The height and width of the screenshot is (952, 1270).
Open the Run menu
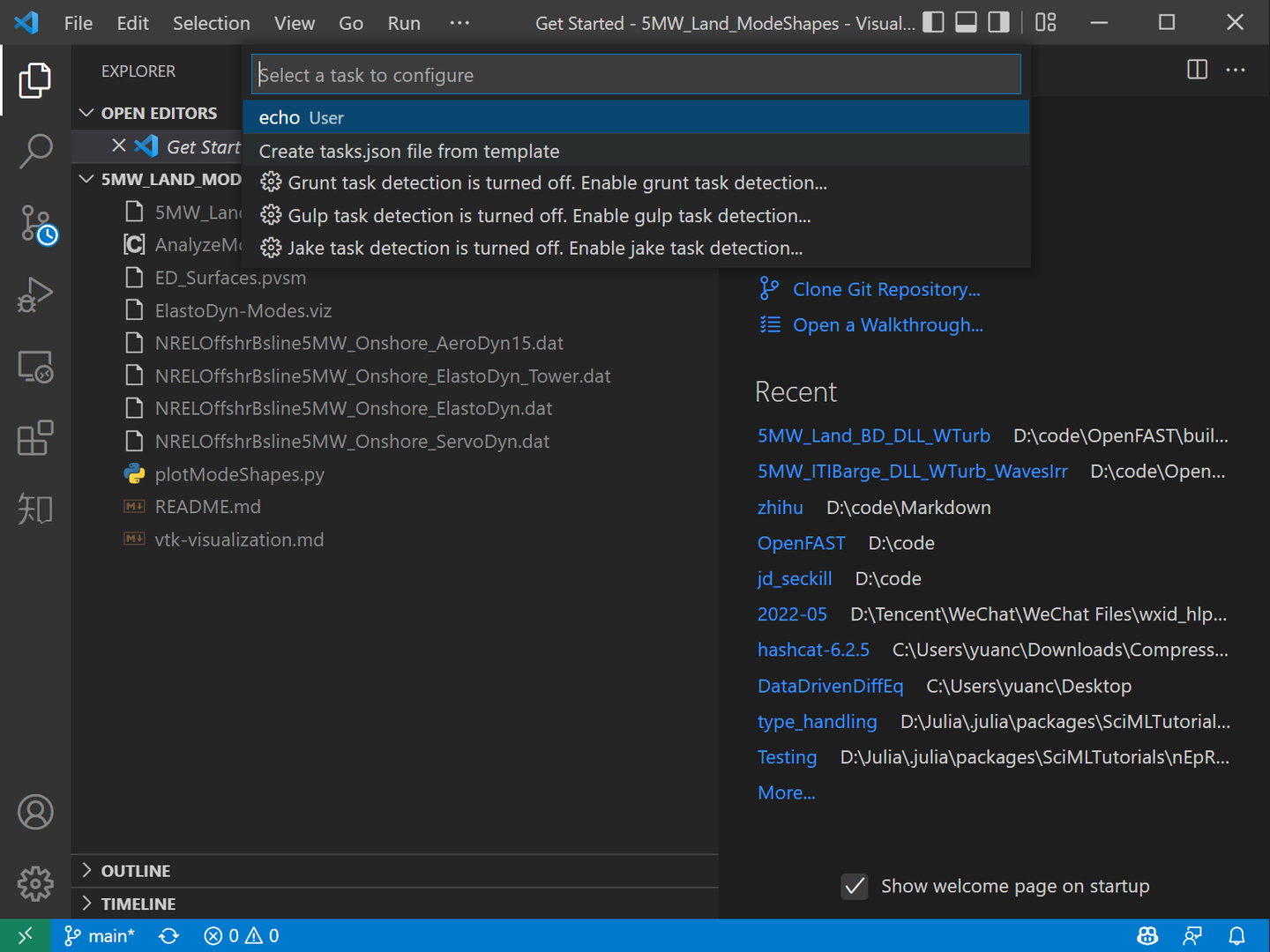[403, 23]
